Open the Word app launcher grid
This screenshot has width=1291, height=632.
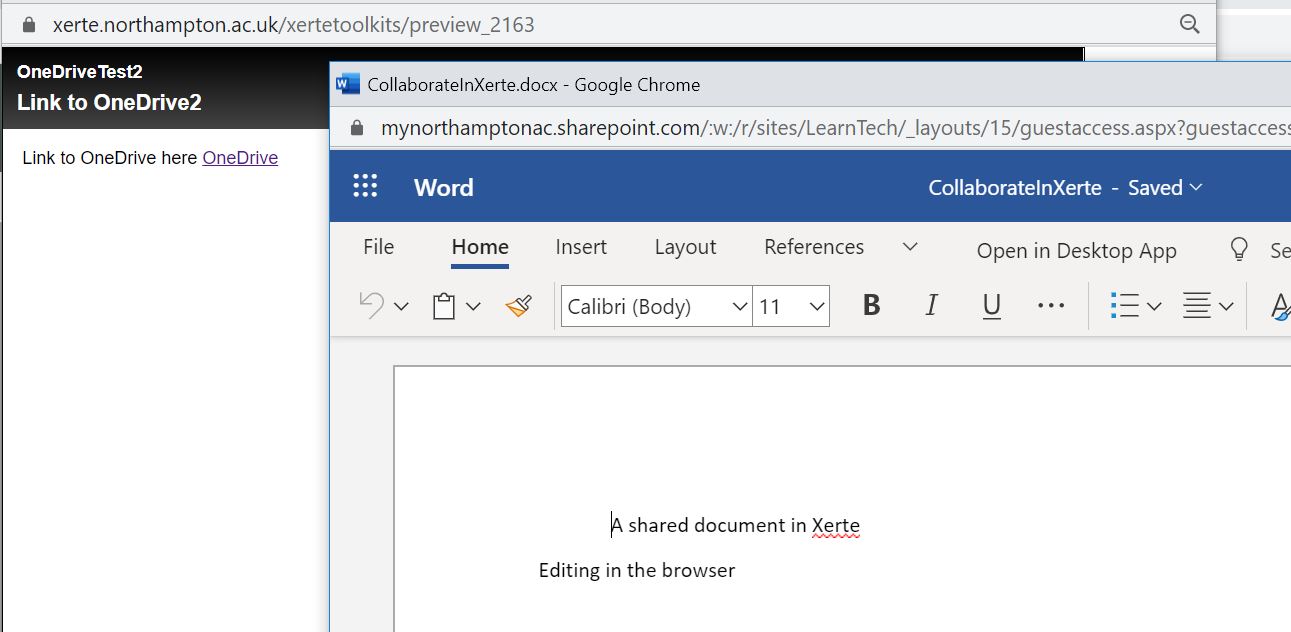[x=365, y=186]
